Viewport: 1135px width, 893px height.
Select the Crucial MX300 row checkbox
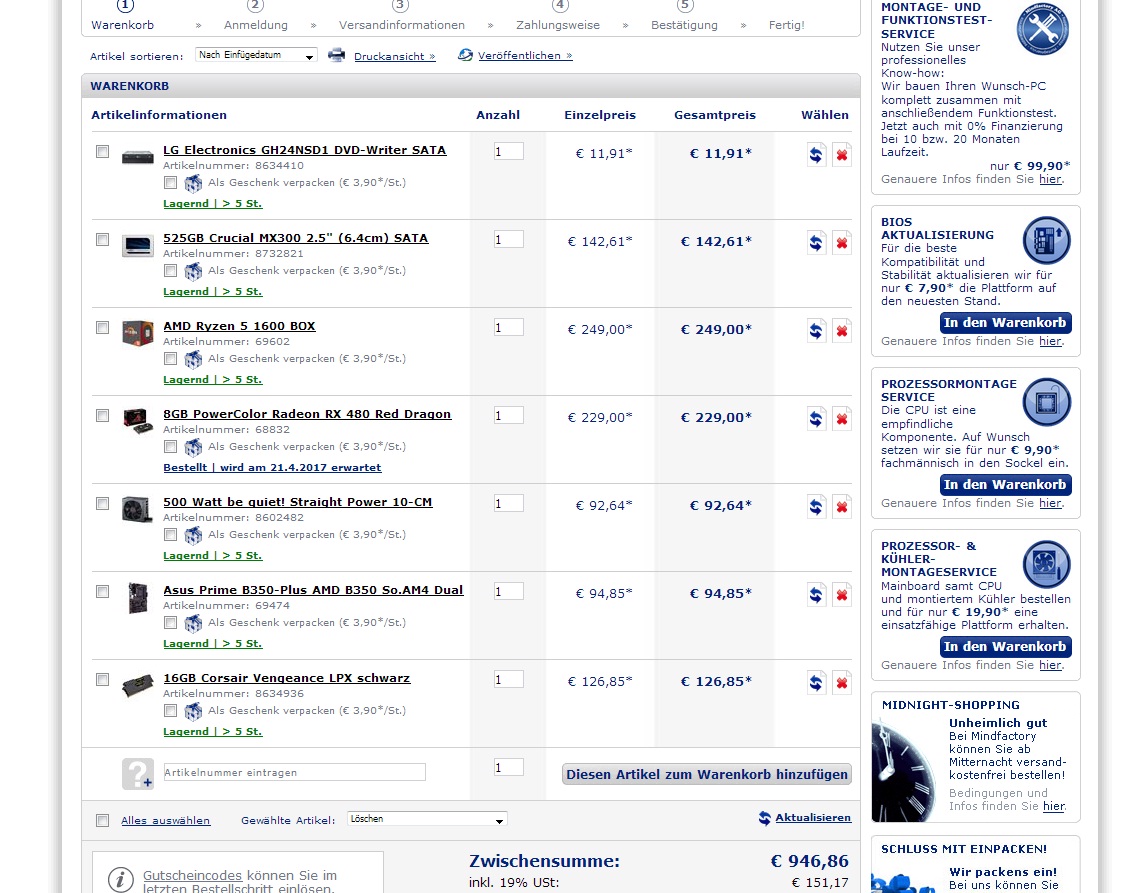coord(103,240)
